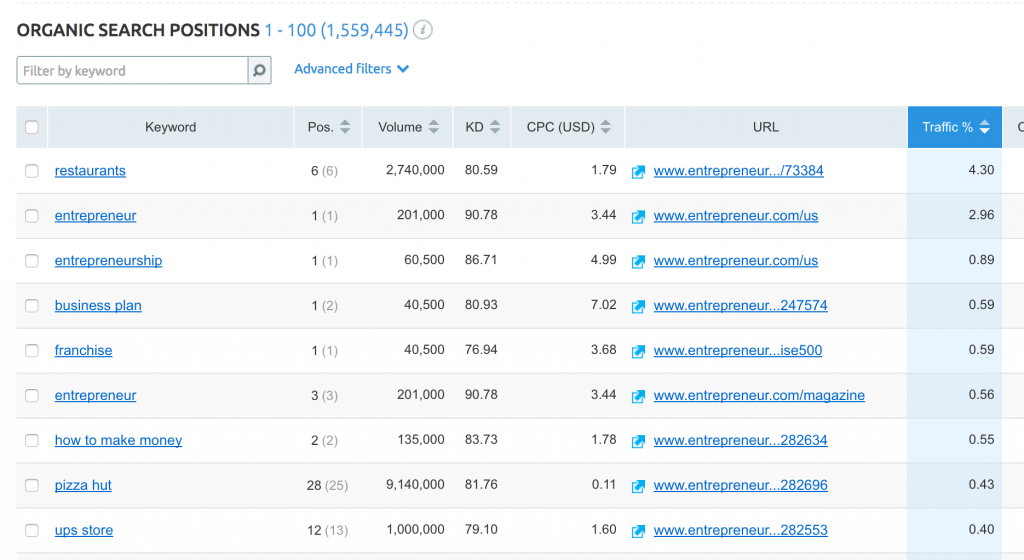Click the Filter by keyword input field
This screenshot has height=560, width=1024.
click(x=132, y=70)
